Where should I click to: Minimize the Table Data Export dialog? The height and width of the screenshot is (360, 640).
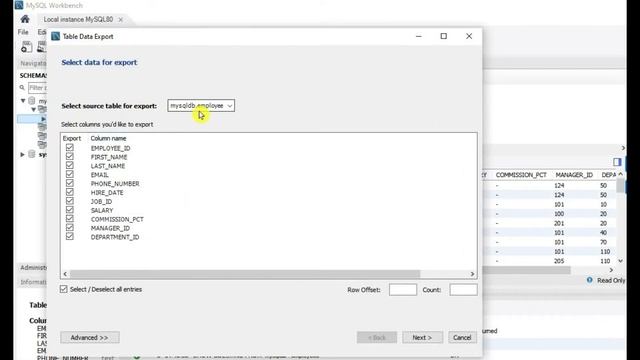(x=418, y=36)
